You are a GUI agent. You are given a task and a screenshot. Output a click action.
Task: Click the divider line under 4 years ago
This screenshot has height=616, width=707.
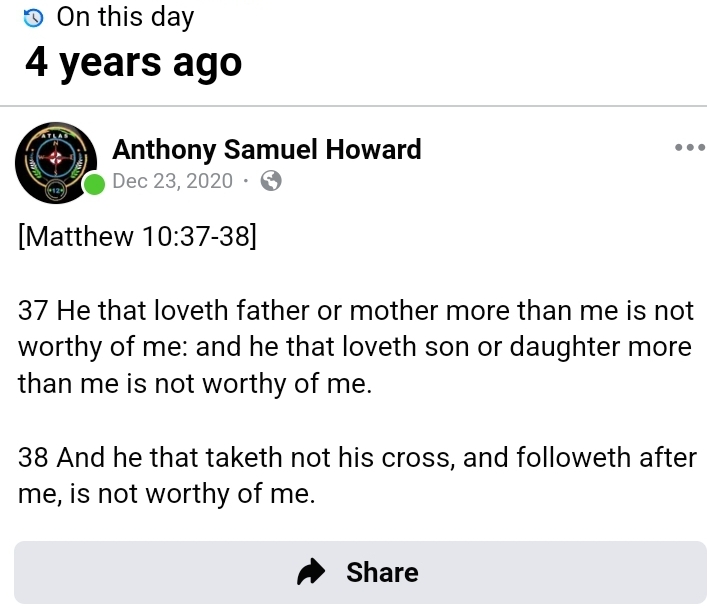pos(353,106)
